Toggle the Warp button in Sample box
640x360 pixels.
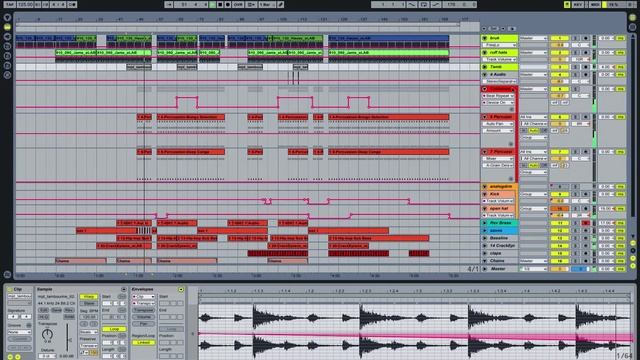click(89, 297)
